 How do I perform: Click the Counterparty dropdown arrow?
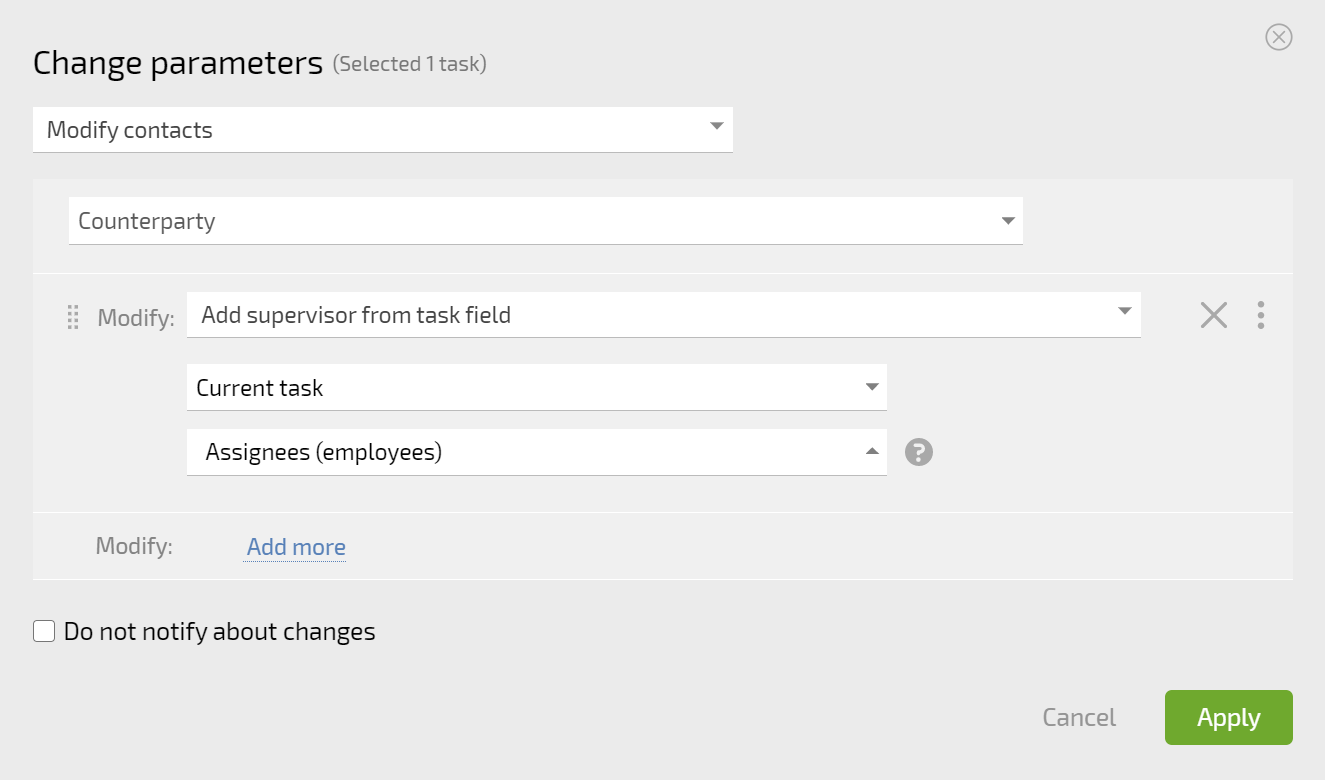[1008, 221]
